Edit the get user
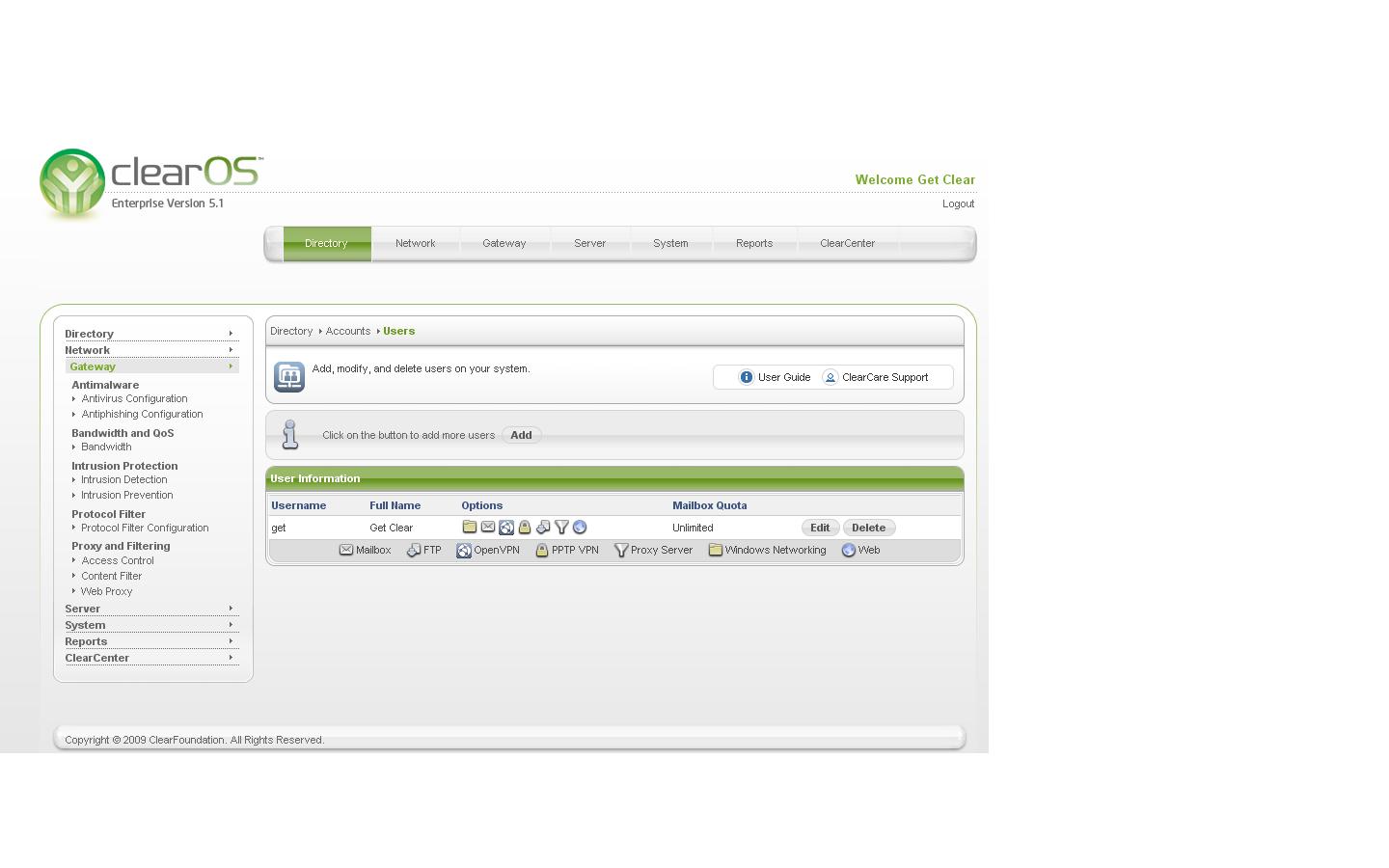This screenshot has width=1389, height=868. click(x=820, y=528)
